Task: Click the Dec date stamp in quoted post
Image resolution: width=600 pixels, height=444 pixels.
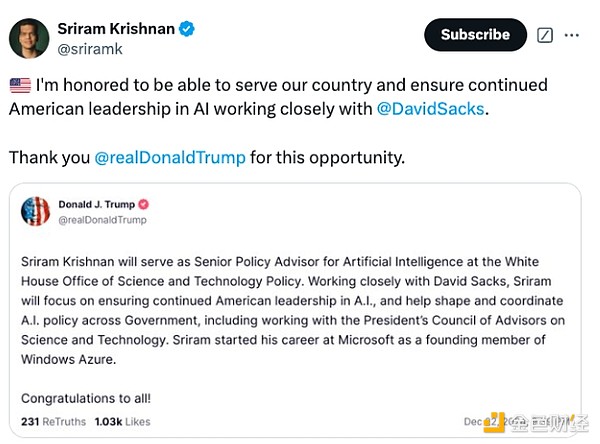Action: pos(472,424)
